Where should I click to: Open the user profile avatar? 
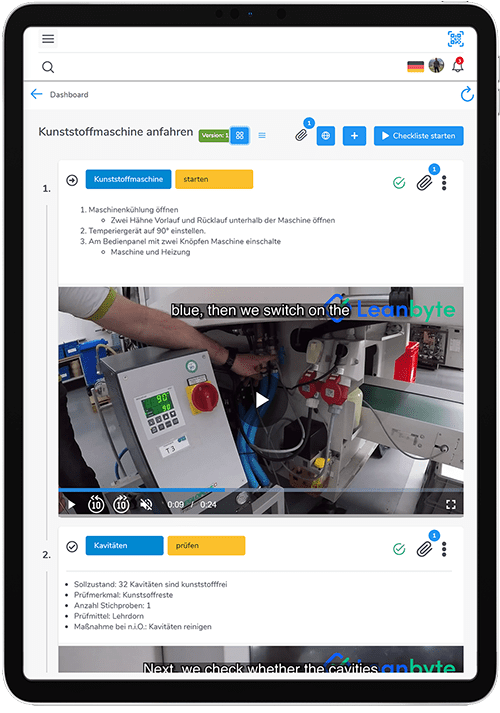pos(436,65)
